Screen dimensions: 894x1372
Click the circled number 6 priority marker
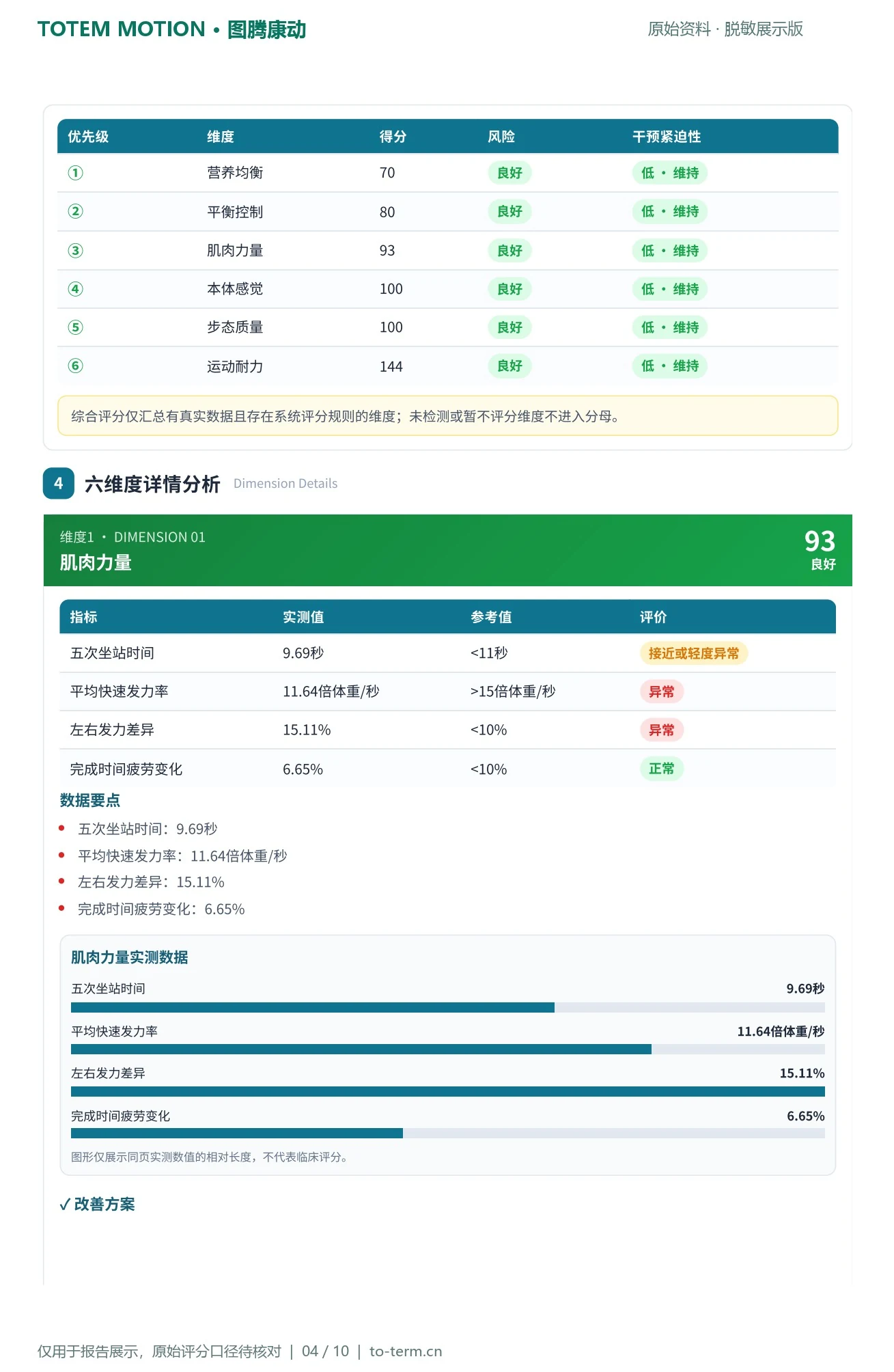click(76, 366)
